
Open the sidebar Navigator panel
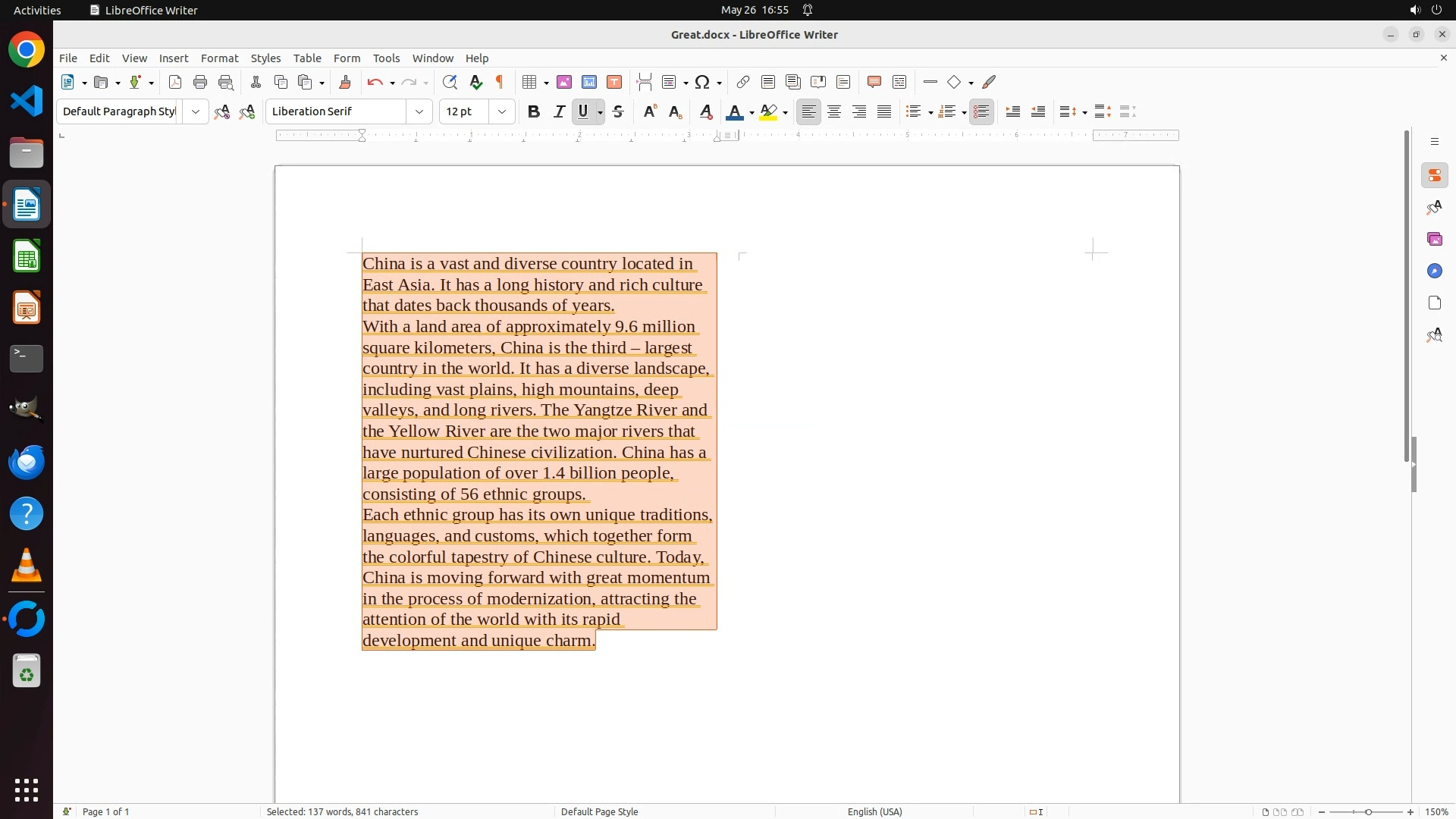[1434, 271]
